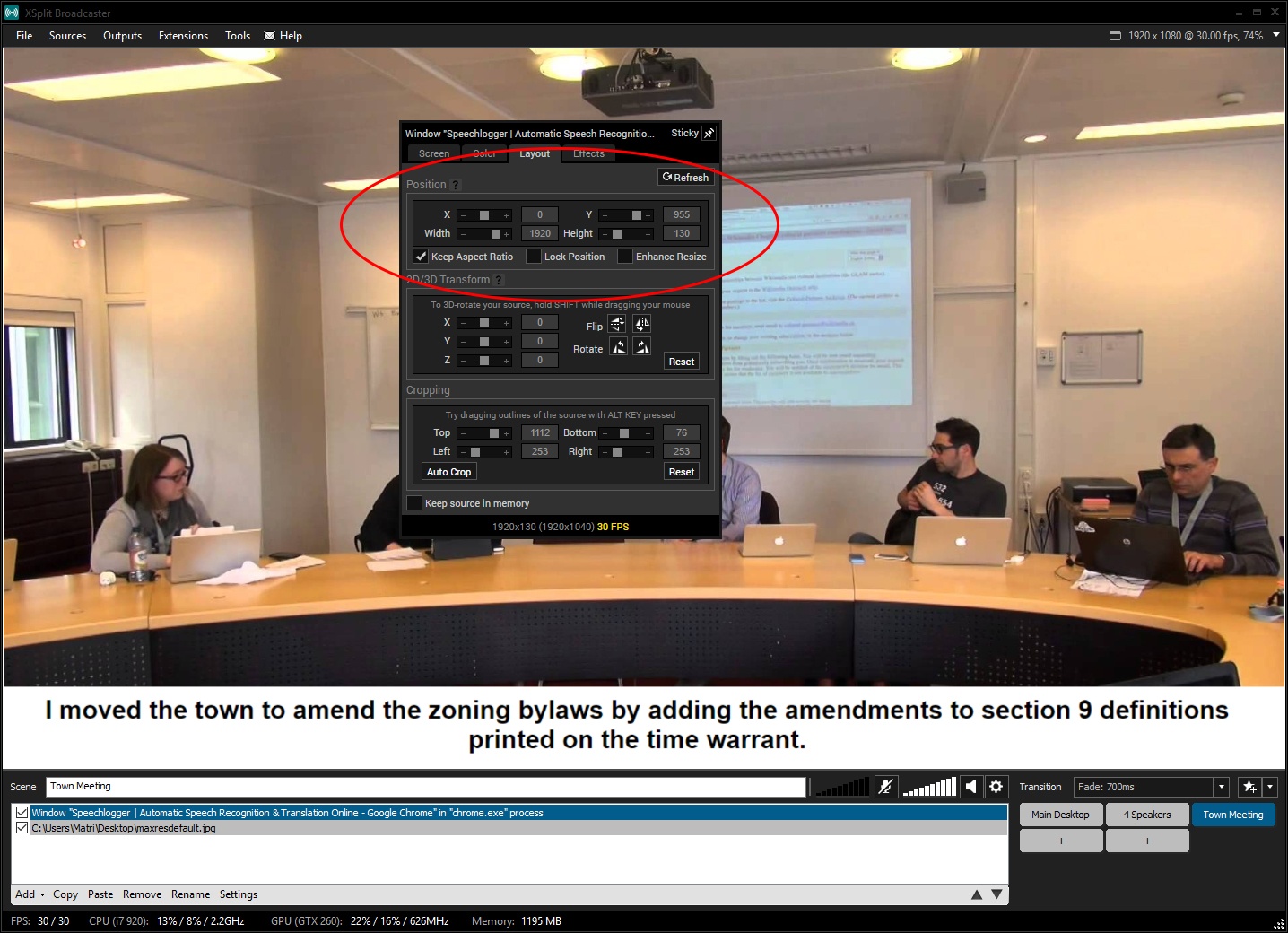
Task: Open resolution dropdown arrow at top right
Action: tap(1276, 35)
